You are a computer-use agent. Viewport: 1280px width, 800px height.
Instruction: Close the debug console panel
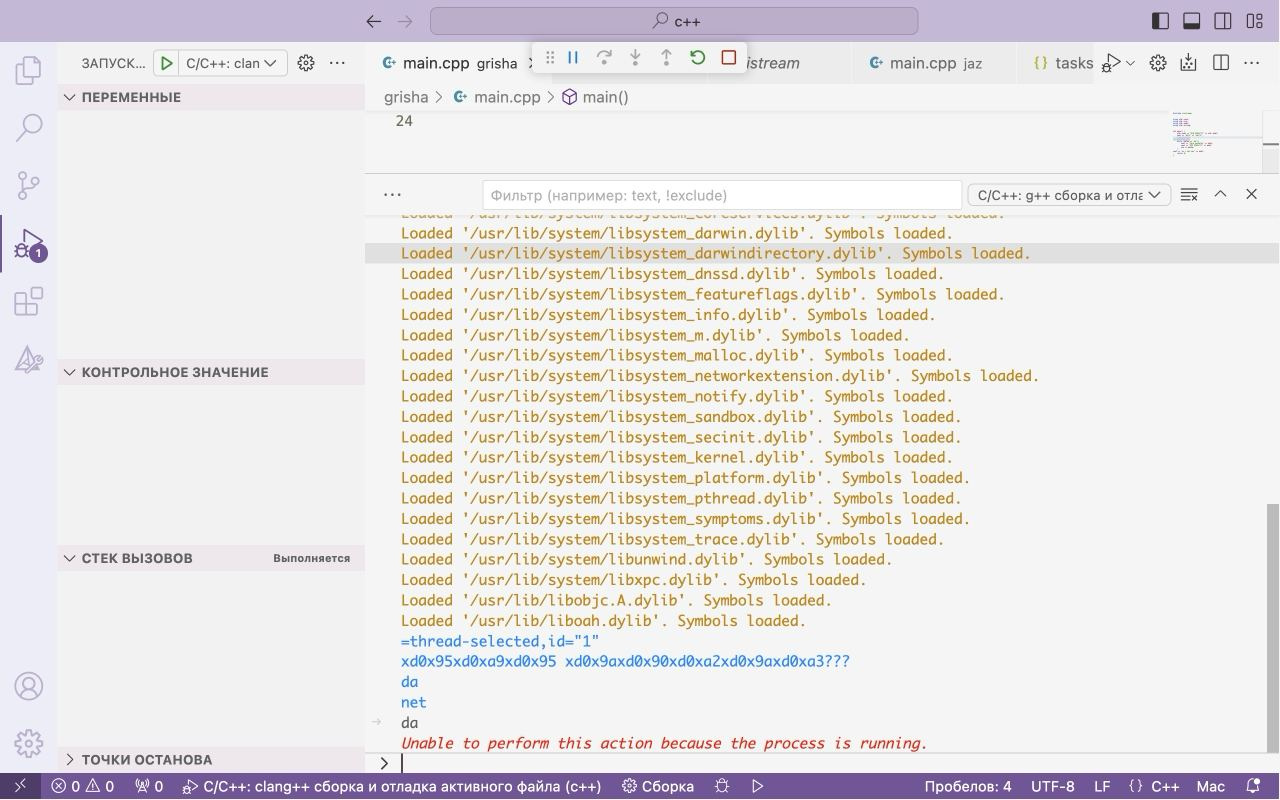1251,194
